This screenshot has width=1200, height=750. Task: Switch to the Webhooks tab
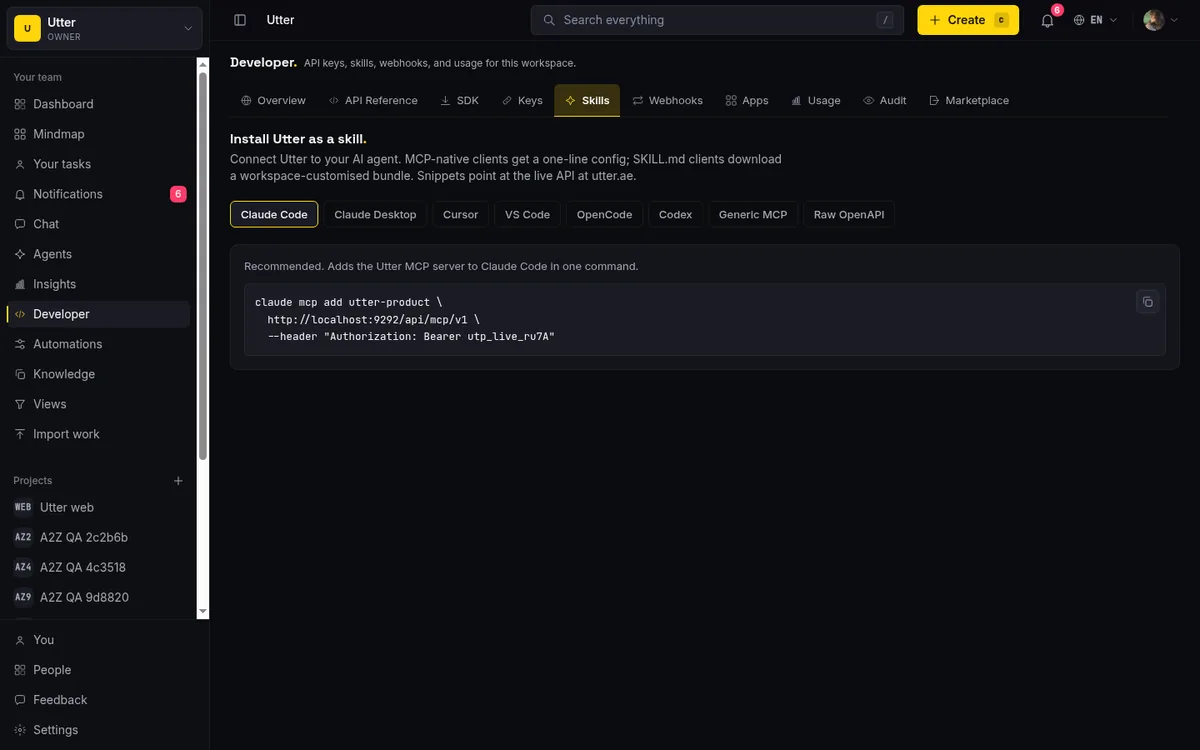point(667,100)
